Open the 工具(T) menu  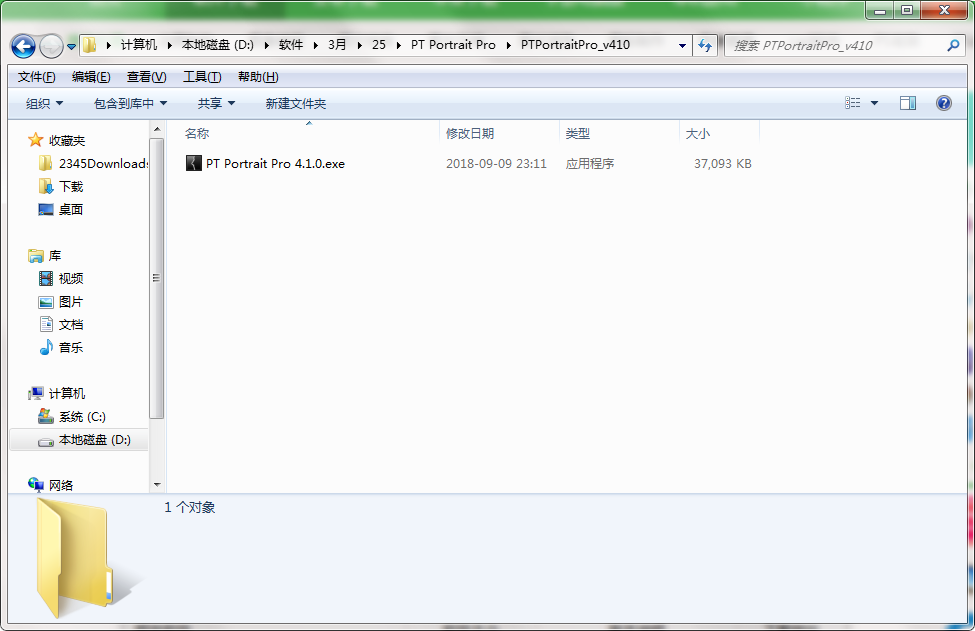(202, 77)
